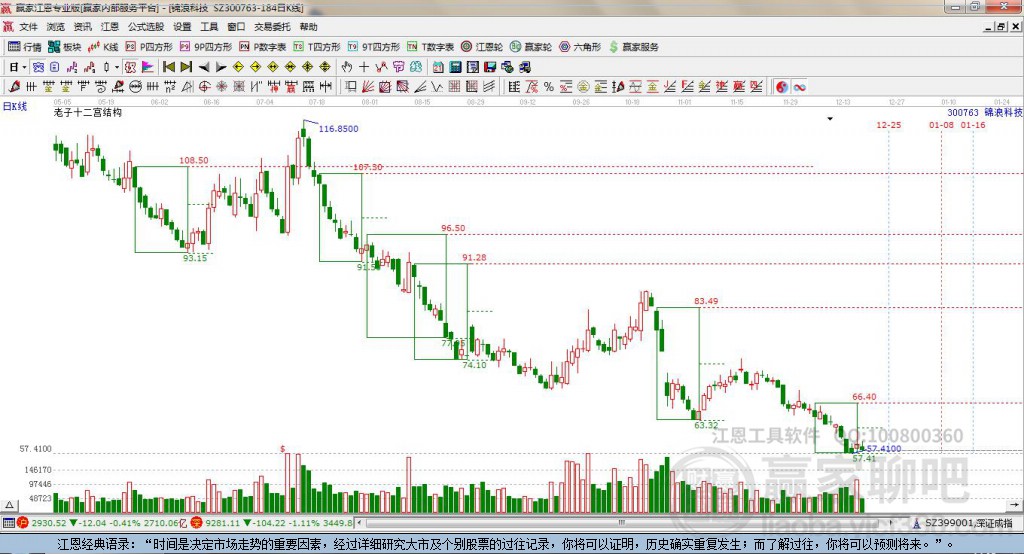Switch to K线 view button
This screenshot has height=554, width=1024.
click(x=103, y=47)
